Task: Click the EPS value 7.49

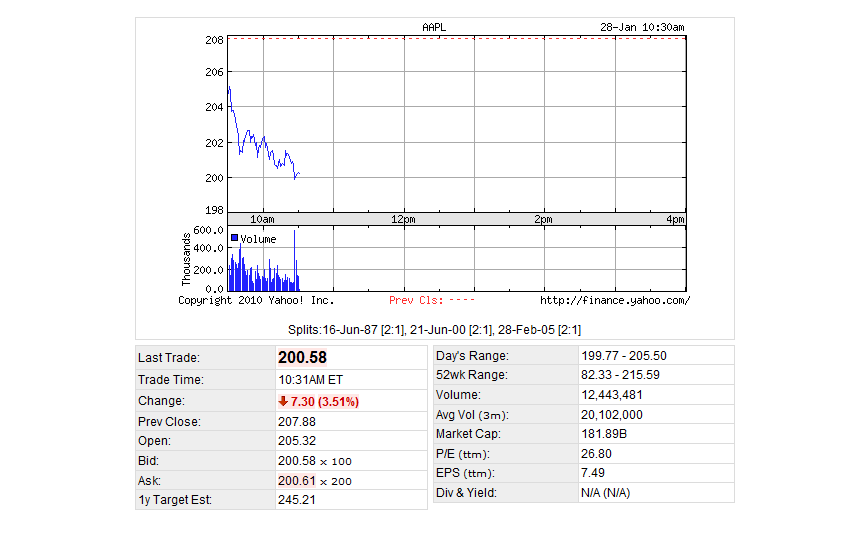Action: pos(593,473)
